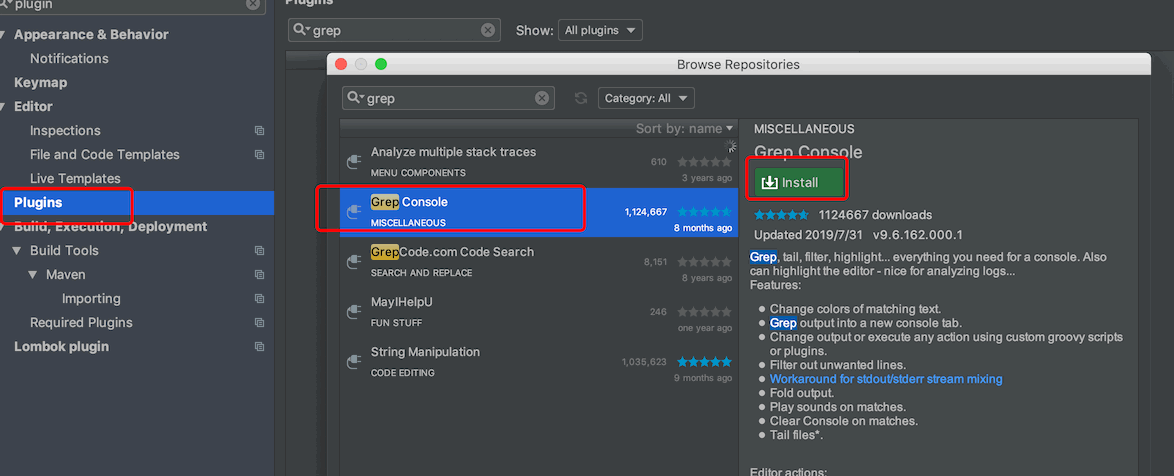
Task: Open the Sort by: name dropdown
Action: point(684,129)
